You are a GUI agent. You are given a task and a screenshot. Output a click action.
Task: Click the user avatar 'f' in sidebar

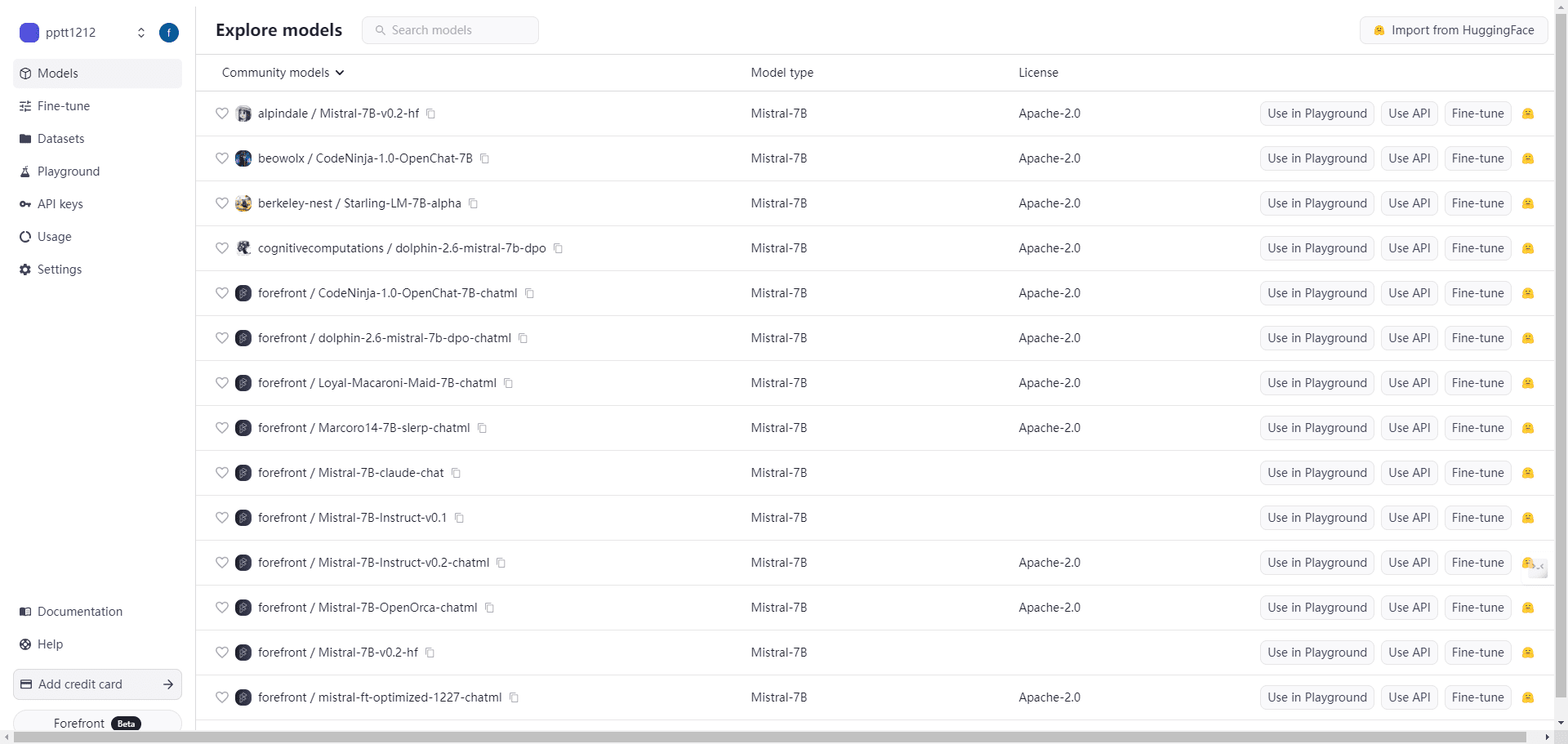169,33
